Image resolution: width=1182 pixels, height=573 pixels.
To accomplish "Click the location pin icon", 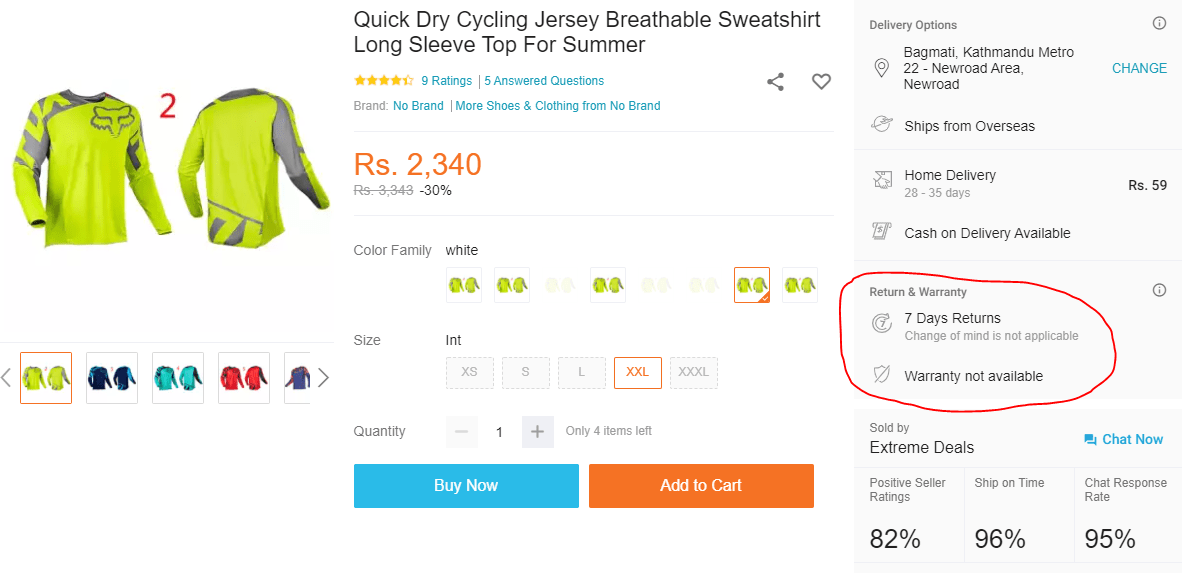I will coord(882,68).
